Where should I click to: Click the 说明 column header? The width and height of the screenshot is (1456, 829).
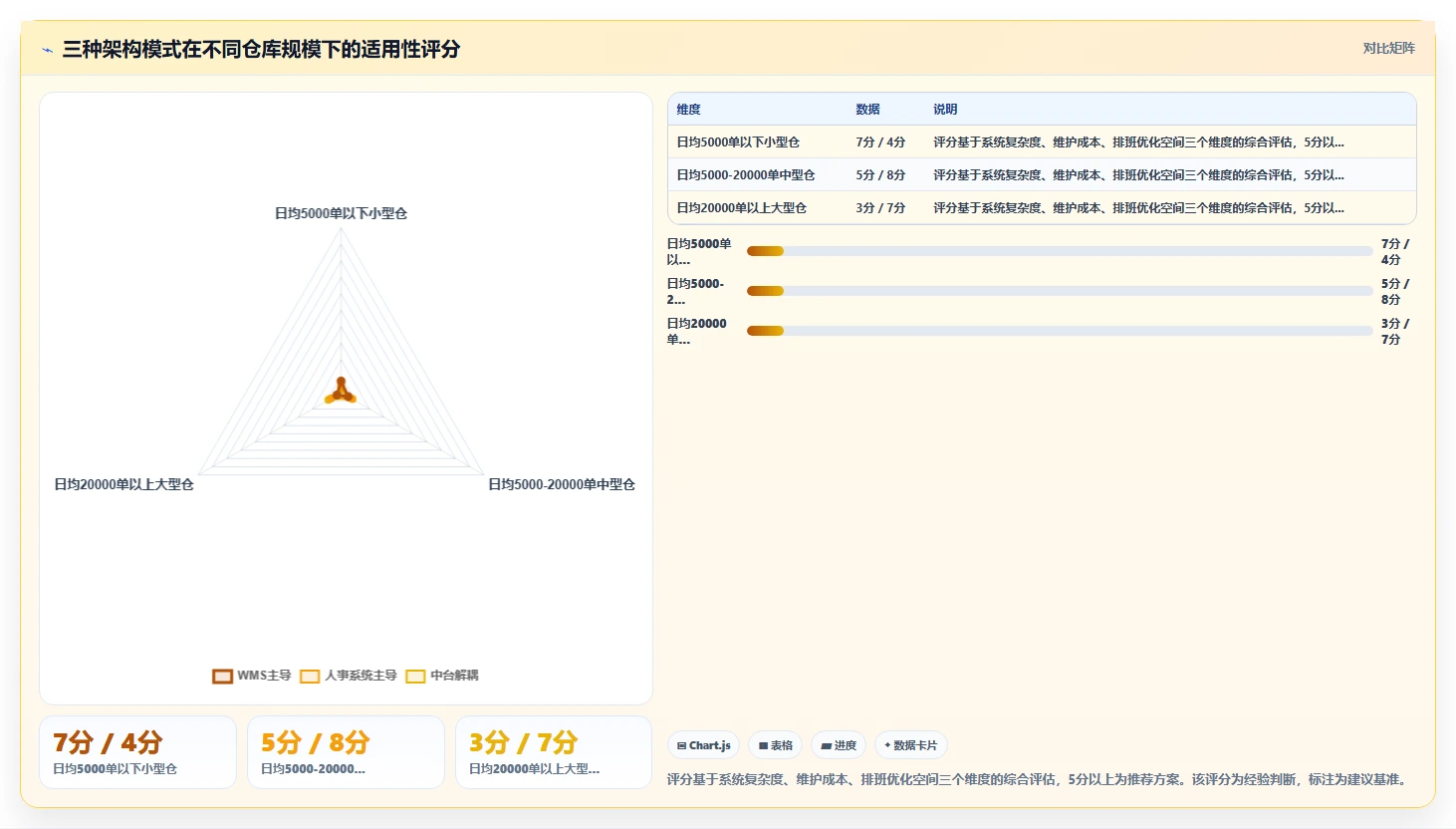[945, 110]
